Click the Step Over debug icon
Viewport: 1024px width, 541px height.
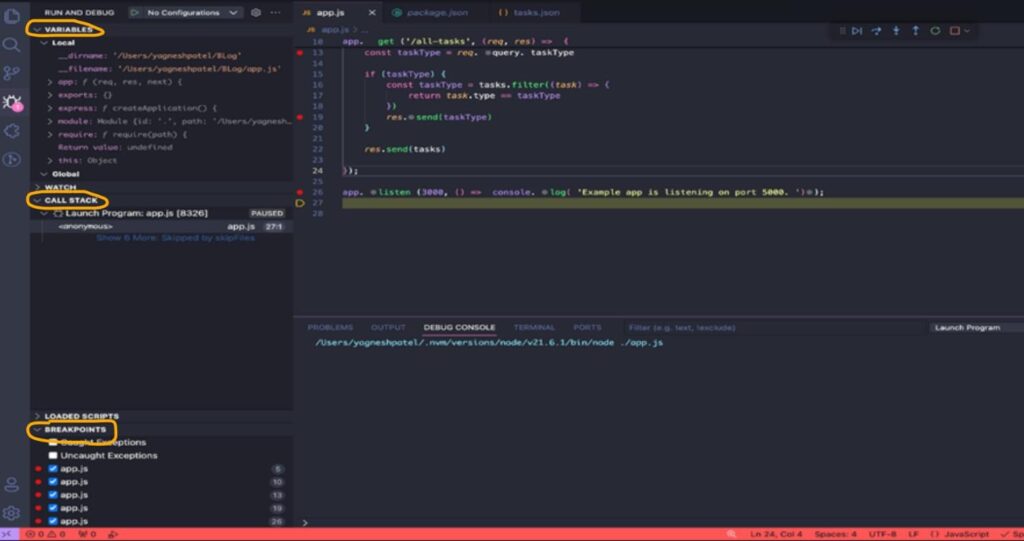coord(877,31)
